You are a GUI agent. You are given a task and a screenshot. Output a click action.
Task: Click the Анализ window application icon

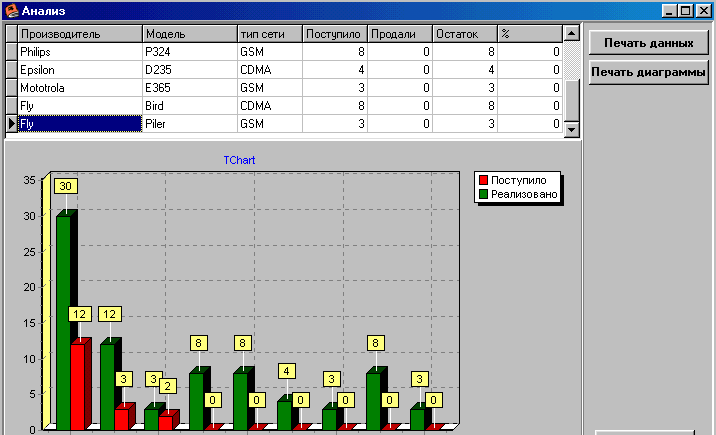(12, 10)
